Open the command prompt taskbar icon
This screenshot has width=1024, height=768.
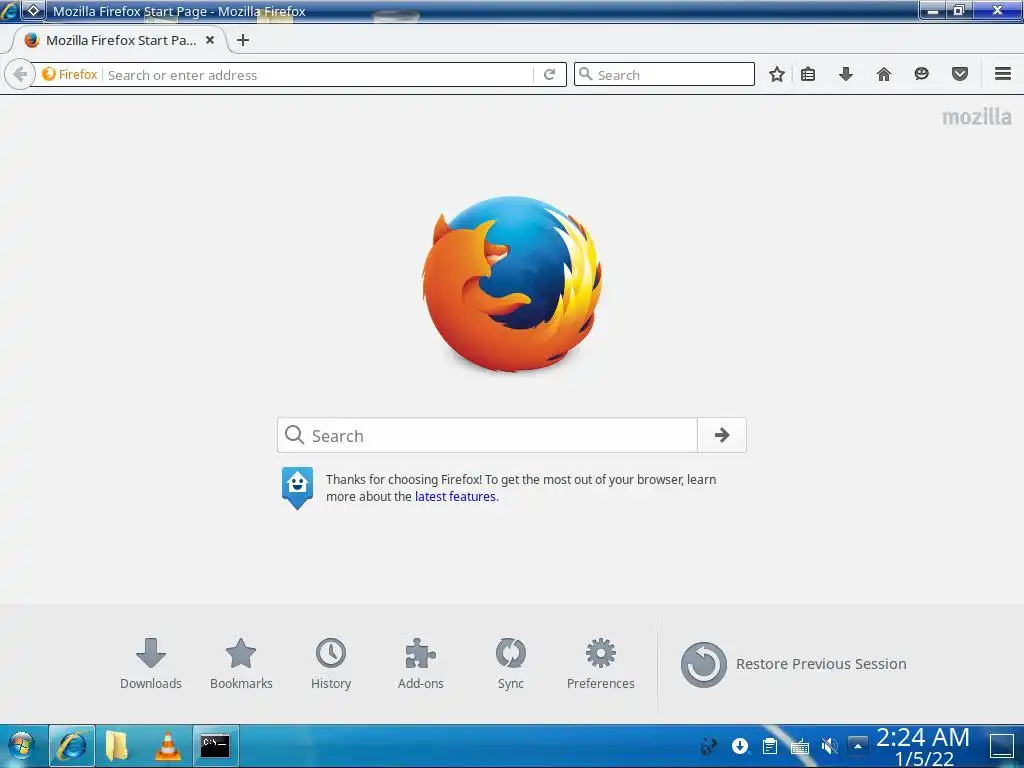[x=215, y=745]
